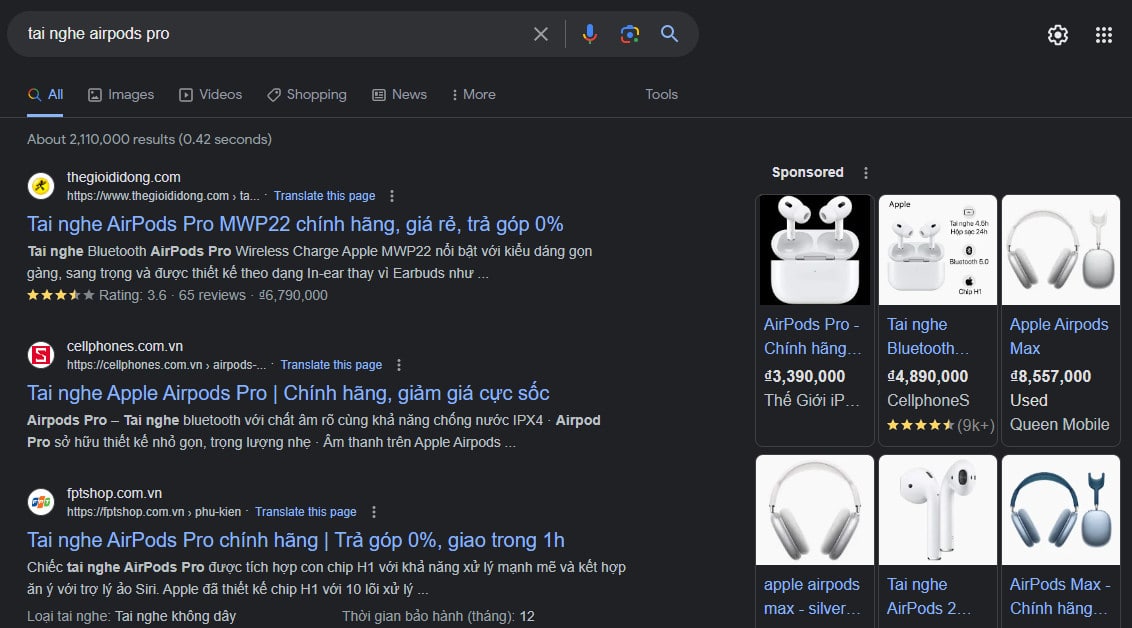
Task: Open 'AirPods Pro - Chính hãng' sponsored listing title
Action: pos(813,336)
